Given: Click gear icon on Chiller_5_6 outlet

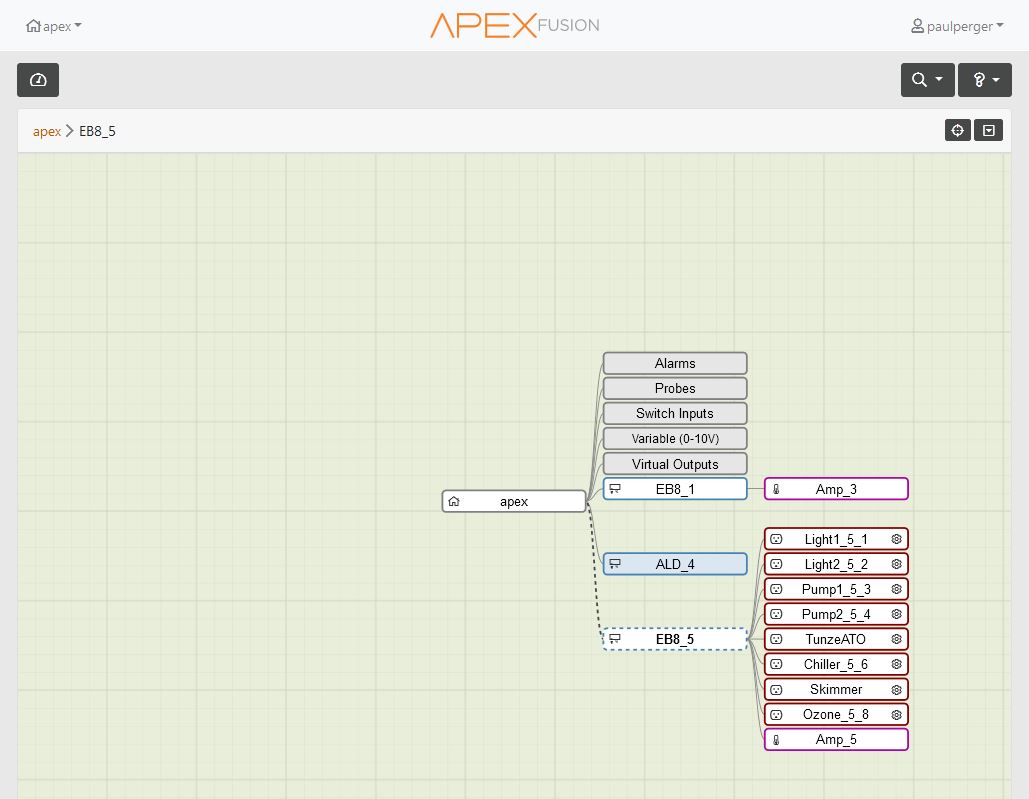Looking at the screenshot, I should (896, 664).
